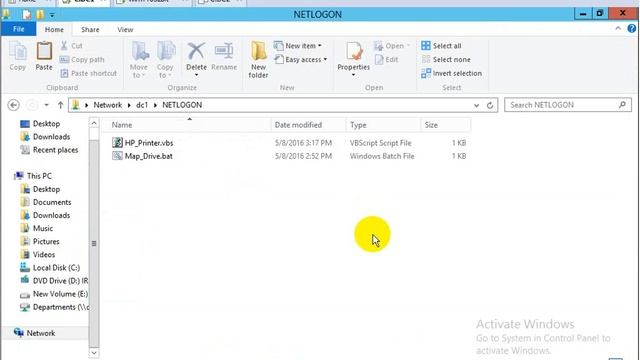Switch to the Share ribbon tab

point(90,29)
